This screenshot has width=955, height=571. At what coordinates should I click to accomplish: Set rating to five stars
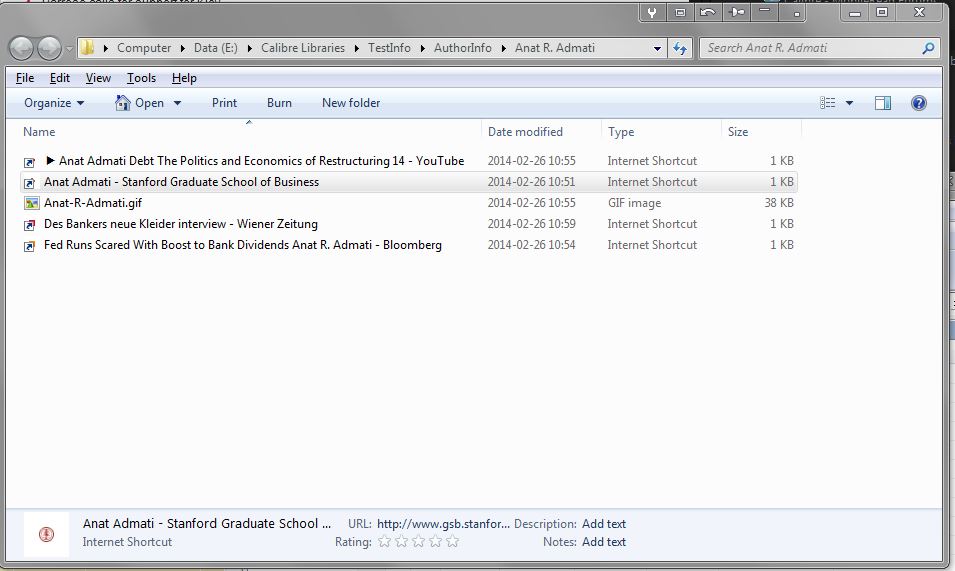tap(453, 541)
